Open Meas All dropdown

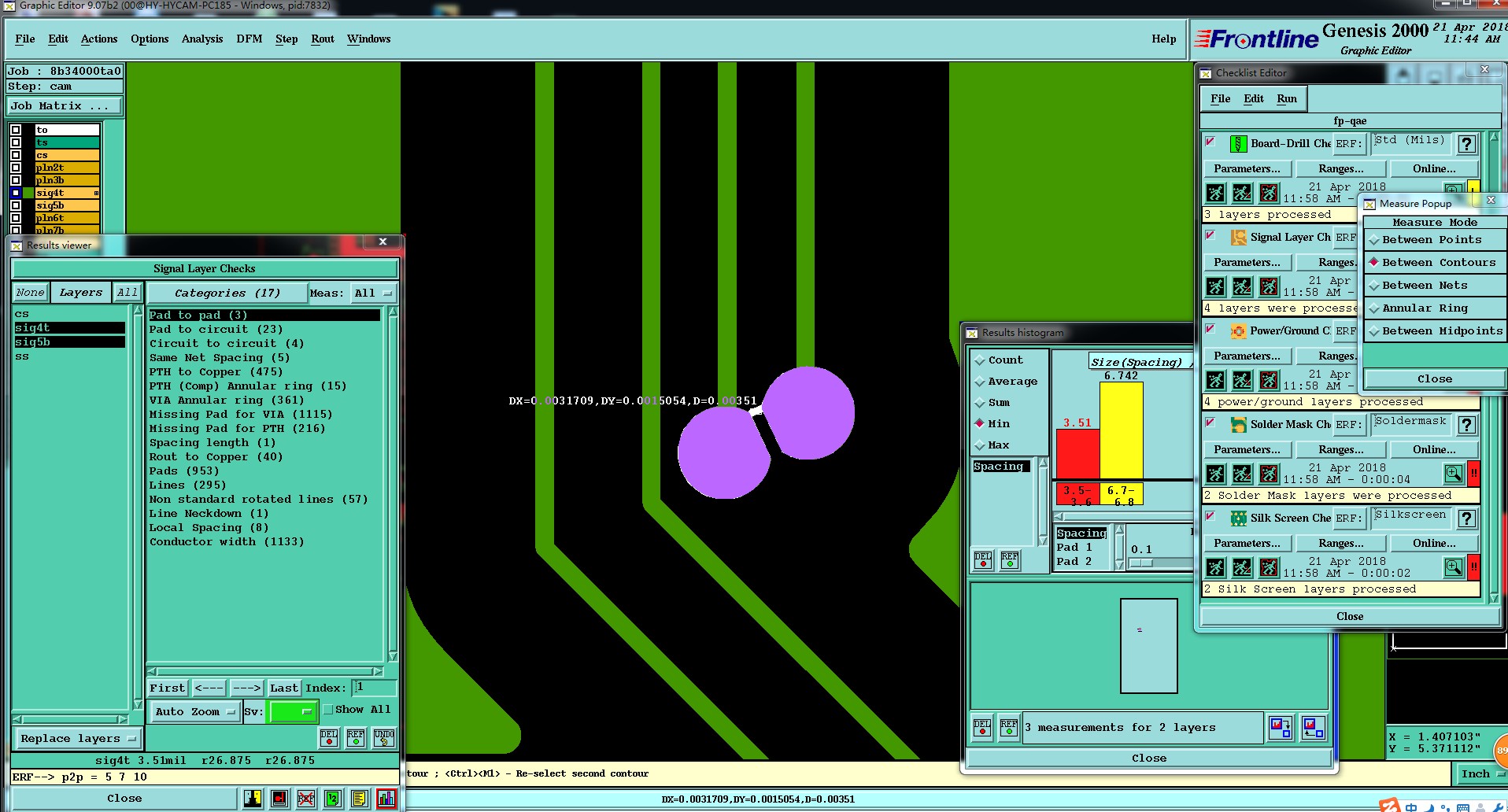(372, 293)
